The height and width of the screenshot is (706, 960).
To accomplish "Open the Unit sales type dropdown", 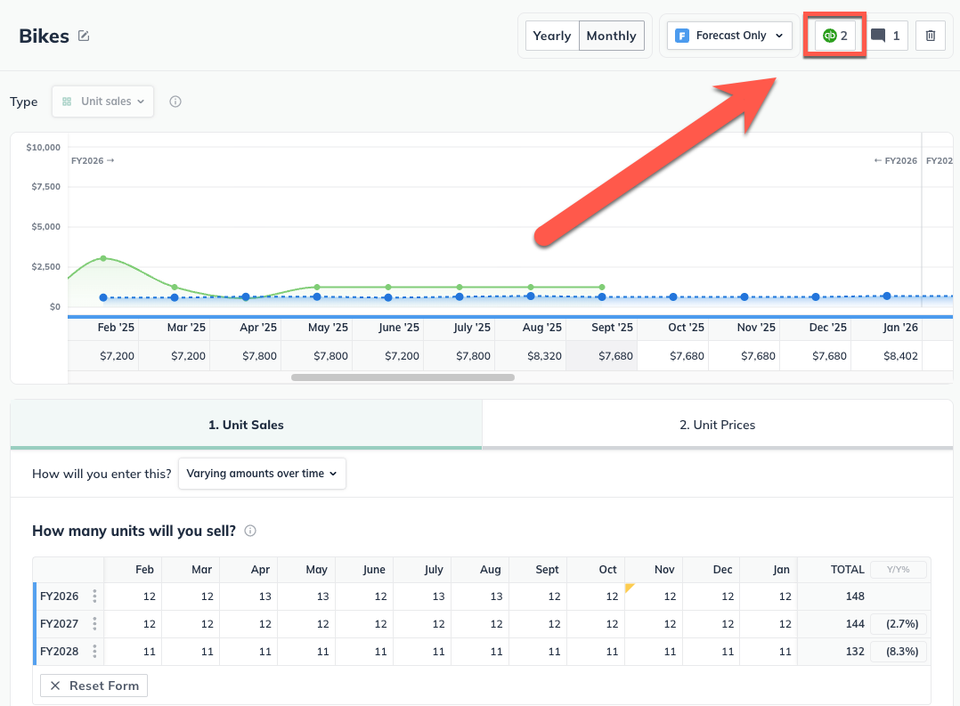I will coord(103,102).
